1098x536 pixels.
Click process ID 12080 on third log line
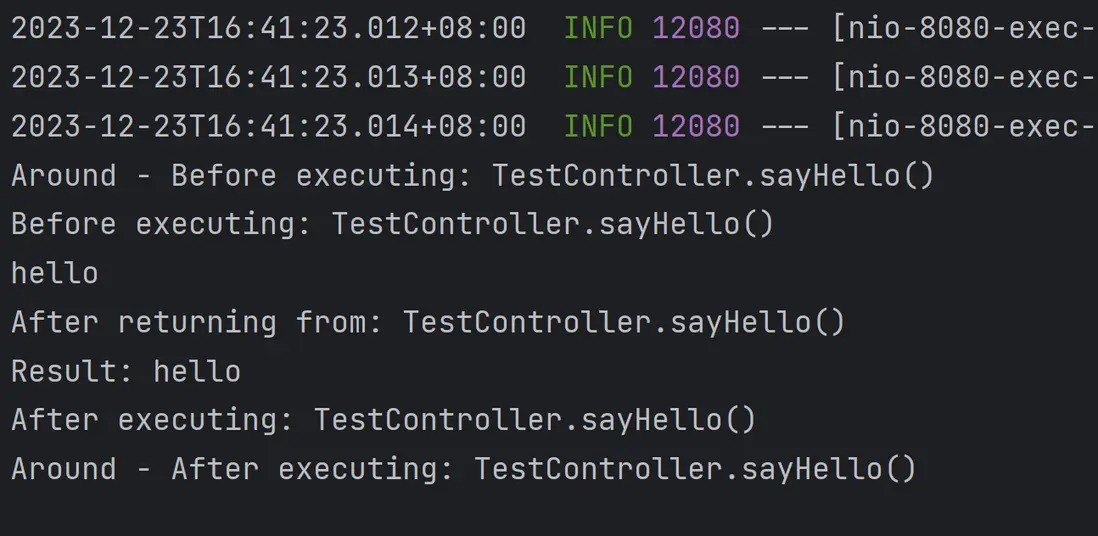pos(696,126)
